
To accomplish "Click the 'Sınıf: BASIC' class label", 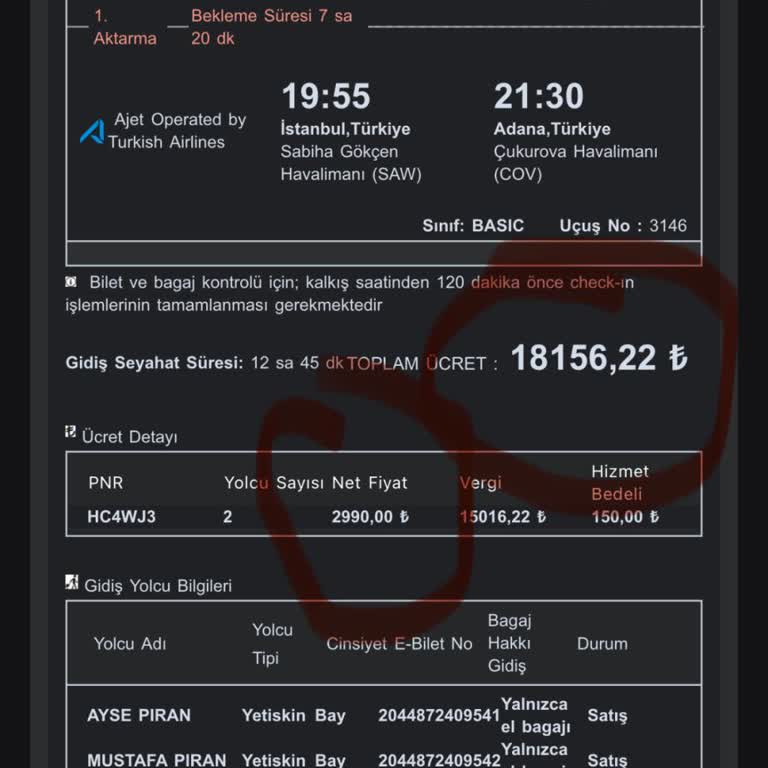I will (473, 226).
